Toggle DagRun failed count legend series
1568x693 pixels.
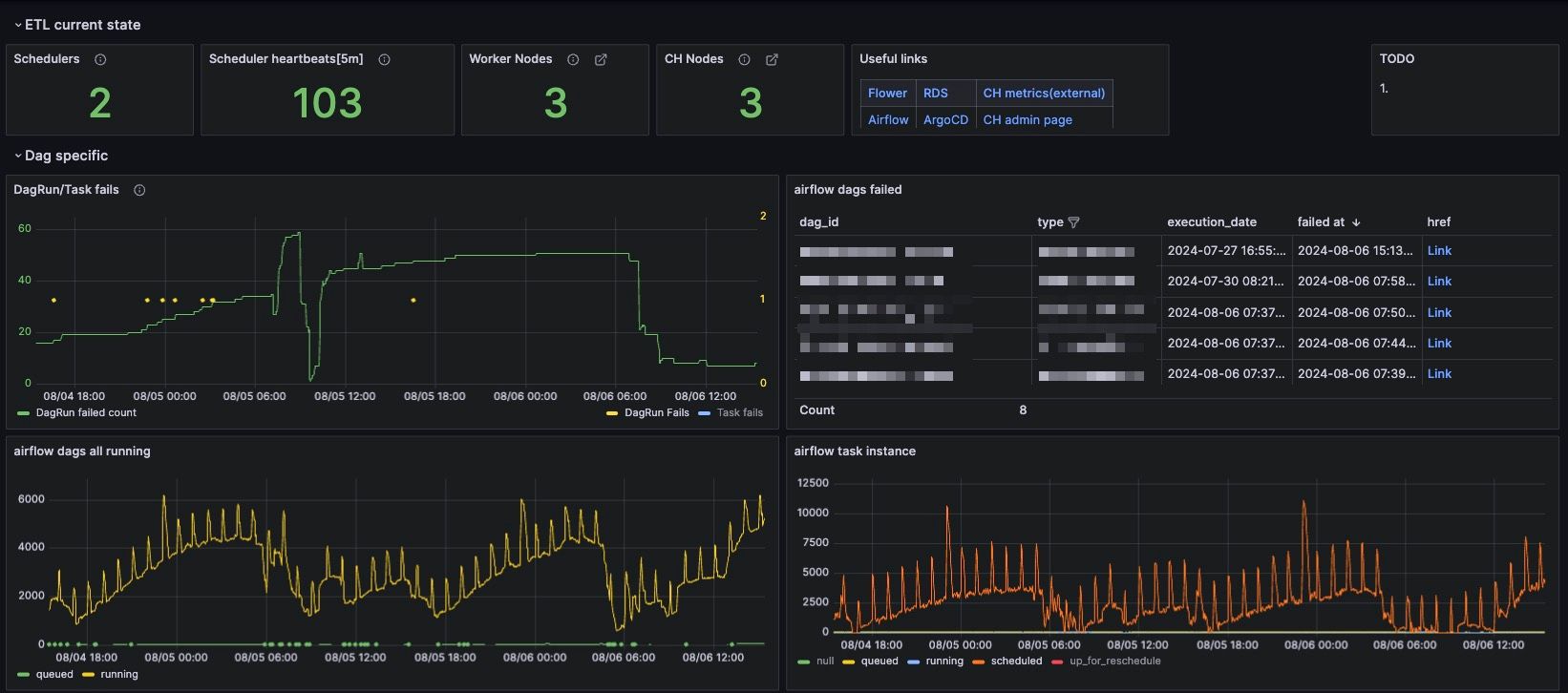click(x=86, y=413)
